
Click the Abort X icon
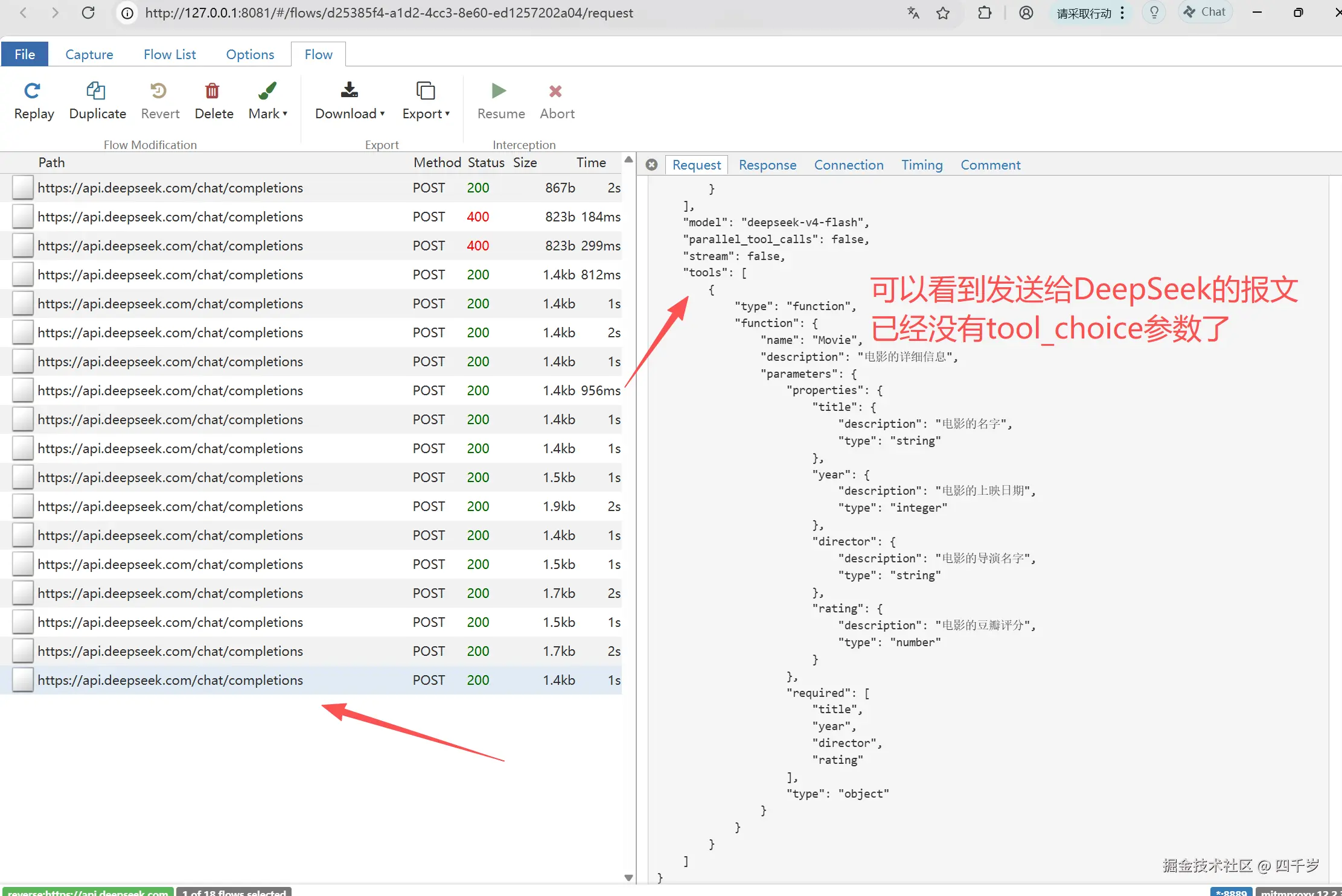pyautogui.click(x=555, y=91)
